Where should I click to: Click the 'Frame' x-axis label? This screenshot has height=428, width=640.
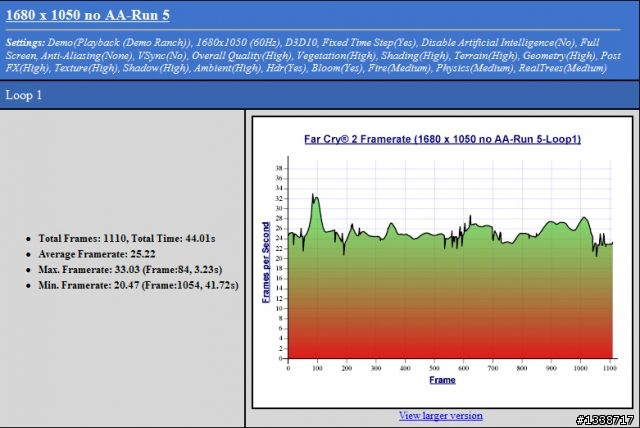(x=442, y=380)
